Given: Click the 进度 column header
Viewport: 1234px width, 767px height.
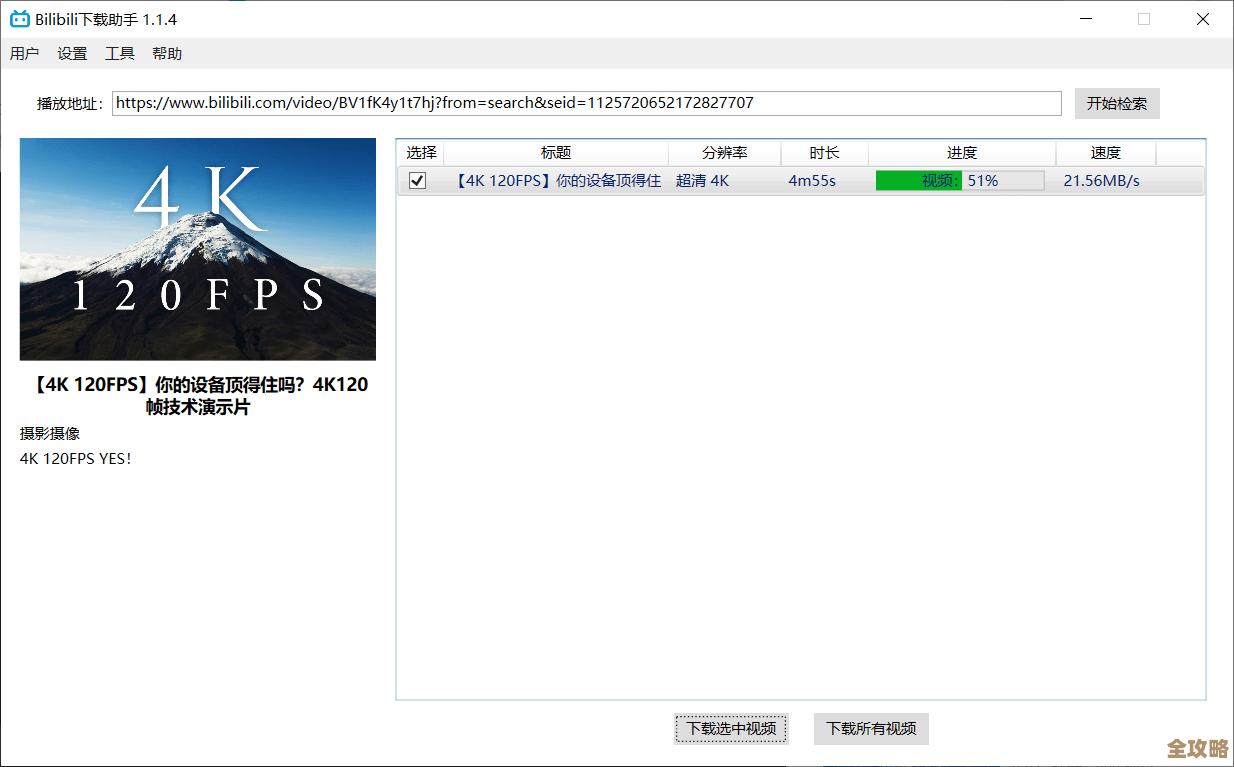Looking at the screenshot, I should [962, 152].
